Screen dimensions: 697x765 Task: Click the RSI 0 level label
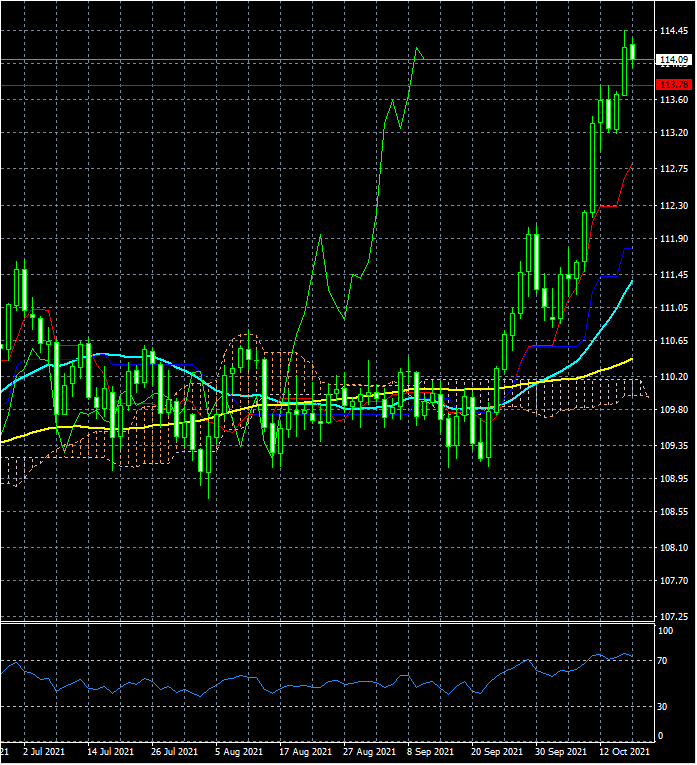(660, 736)
